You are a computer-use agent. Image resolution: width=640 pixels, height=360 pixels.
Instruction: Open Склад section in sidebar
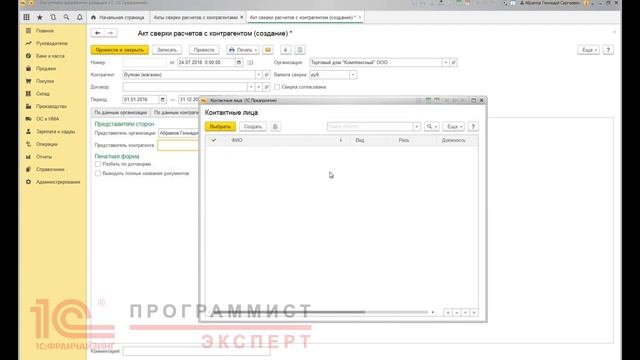43,94
